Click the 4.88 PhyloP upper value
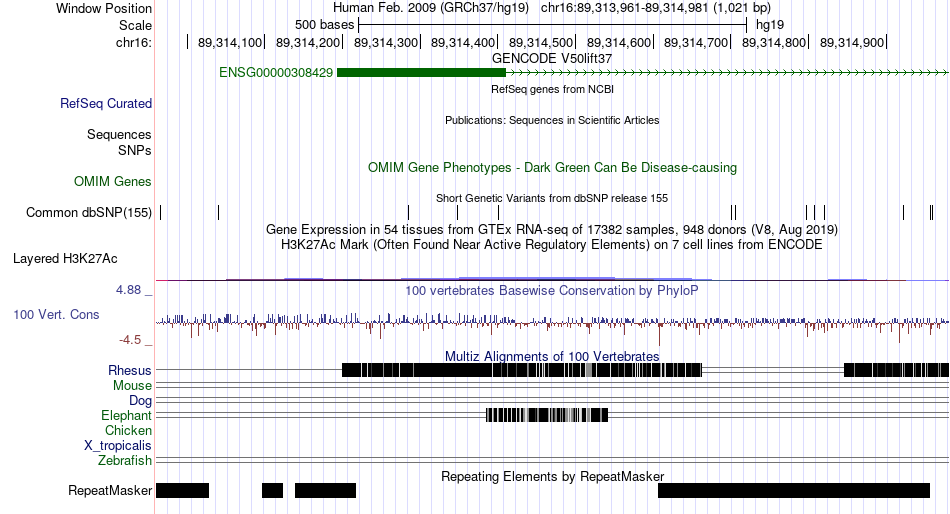 128,290
